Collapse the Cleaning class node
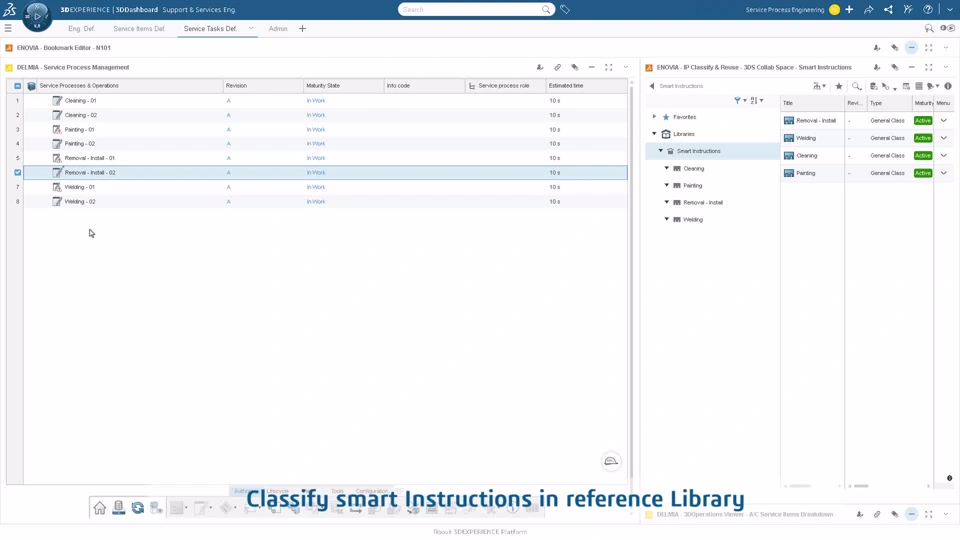The height and width of the screenshot is (540, 960). 667,168
